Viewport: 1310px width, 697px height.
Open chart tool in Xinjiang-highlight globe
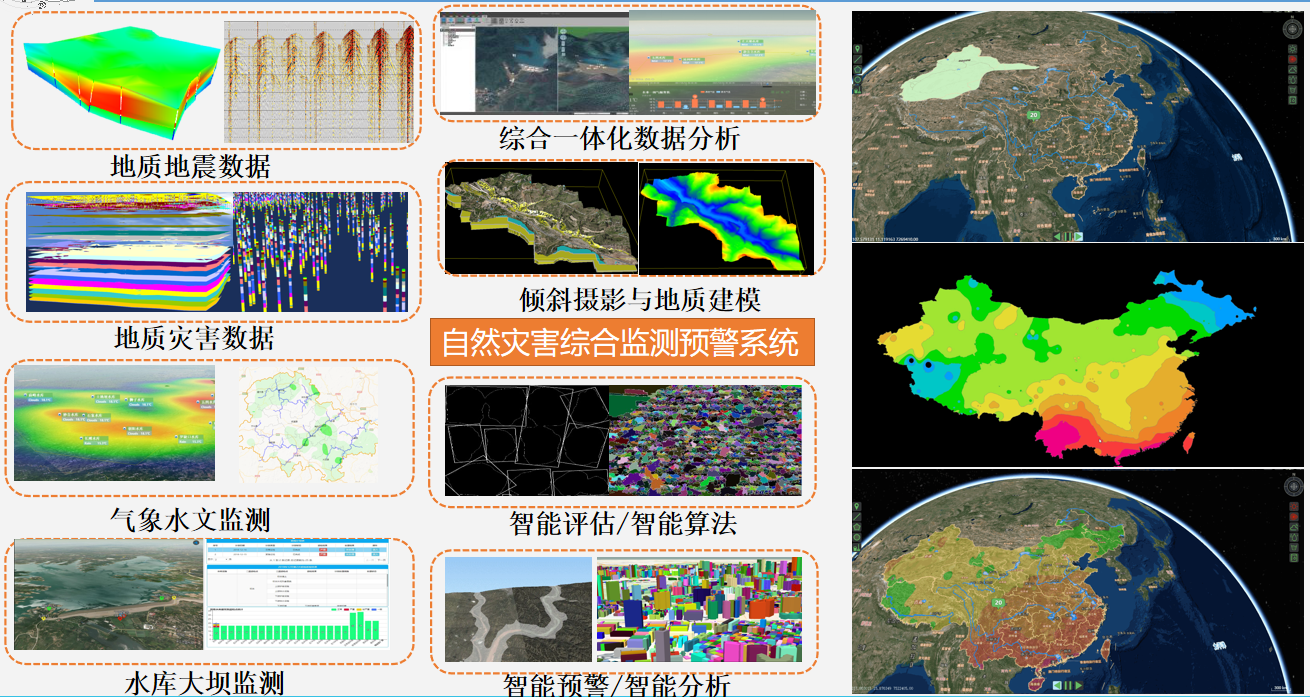(x=857, y=89)
